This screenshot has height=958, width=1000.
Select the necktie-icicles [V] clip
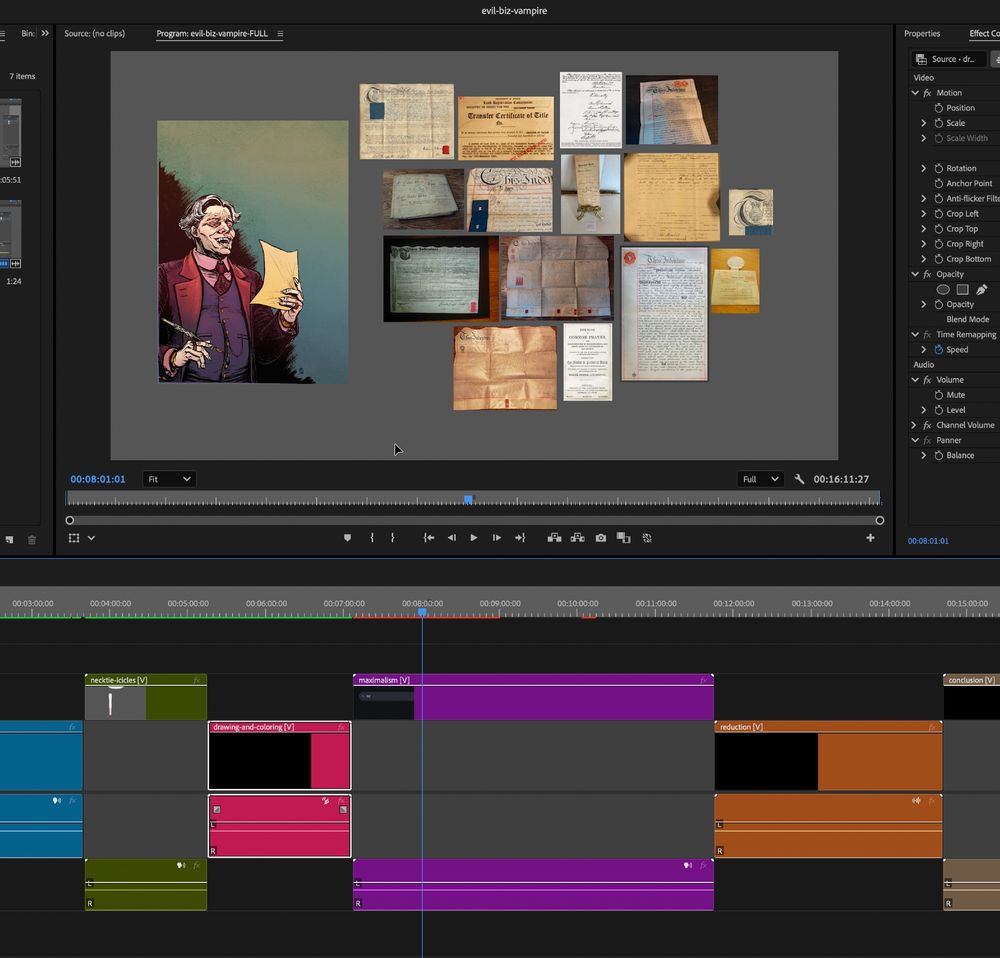(x=146, y=697)
